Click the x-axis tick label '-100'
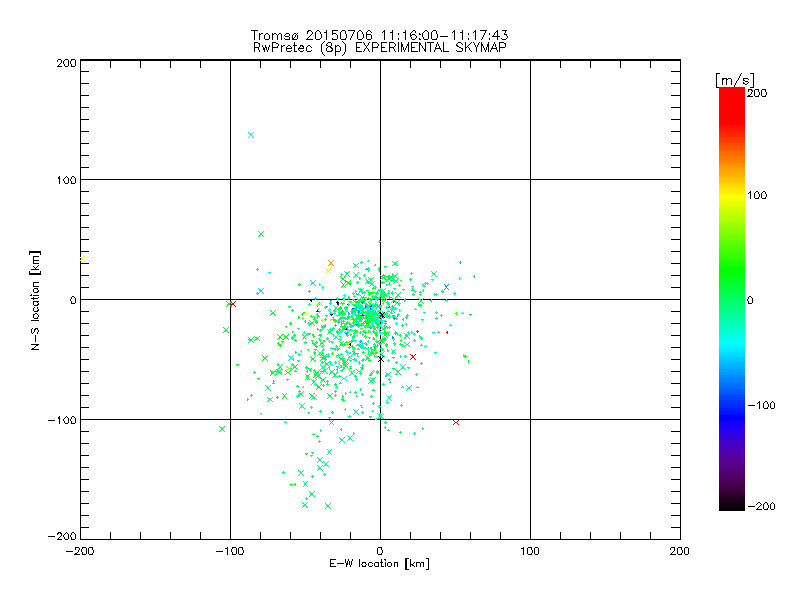 (230, 552)
